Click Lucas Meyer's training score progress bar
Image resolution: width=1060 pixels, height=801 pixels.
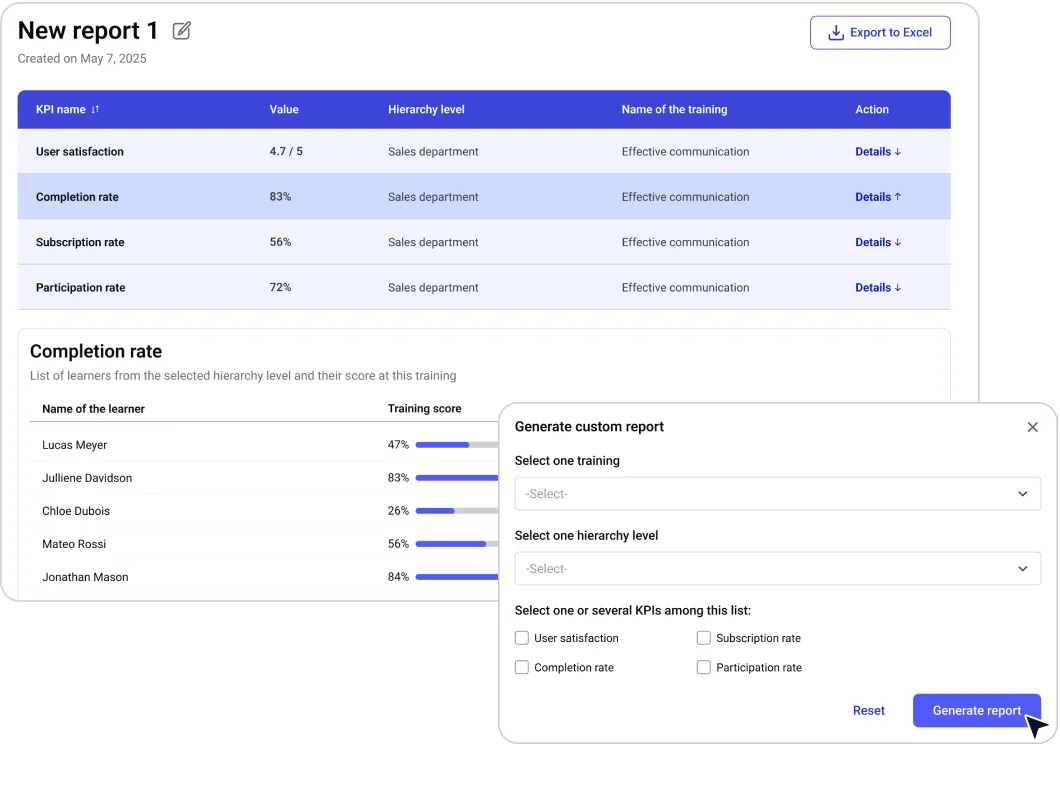click(457, 445)
